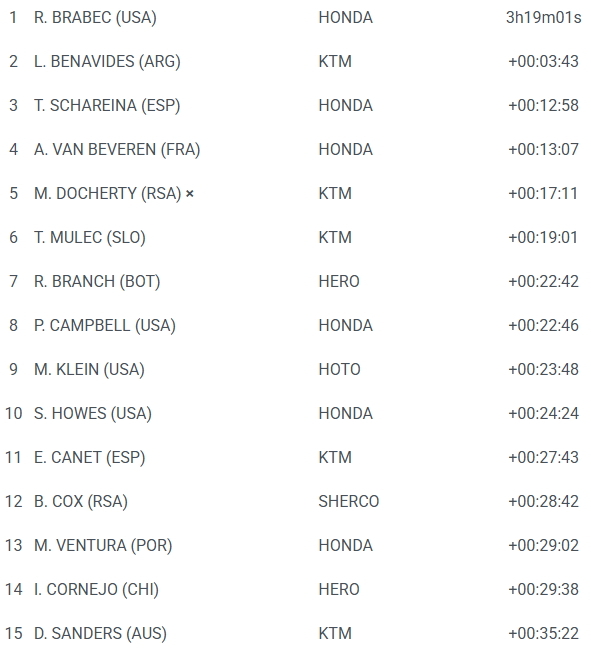Image resolution: width=591 pixels, height=660 pixels.
Task: Select M. VENTURA (POR) name
Action: pyautogui.click(x=103, y=546)
